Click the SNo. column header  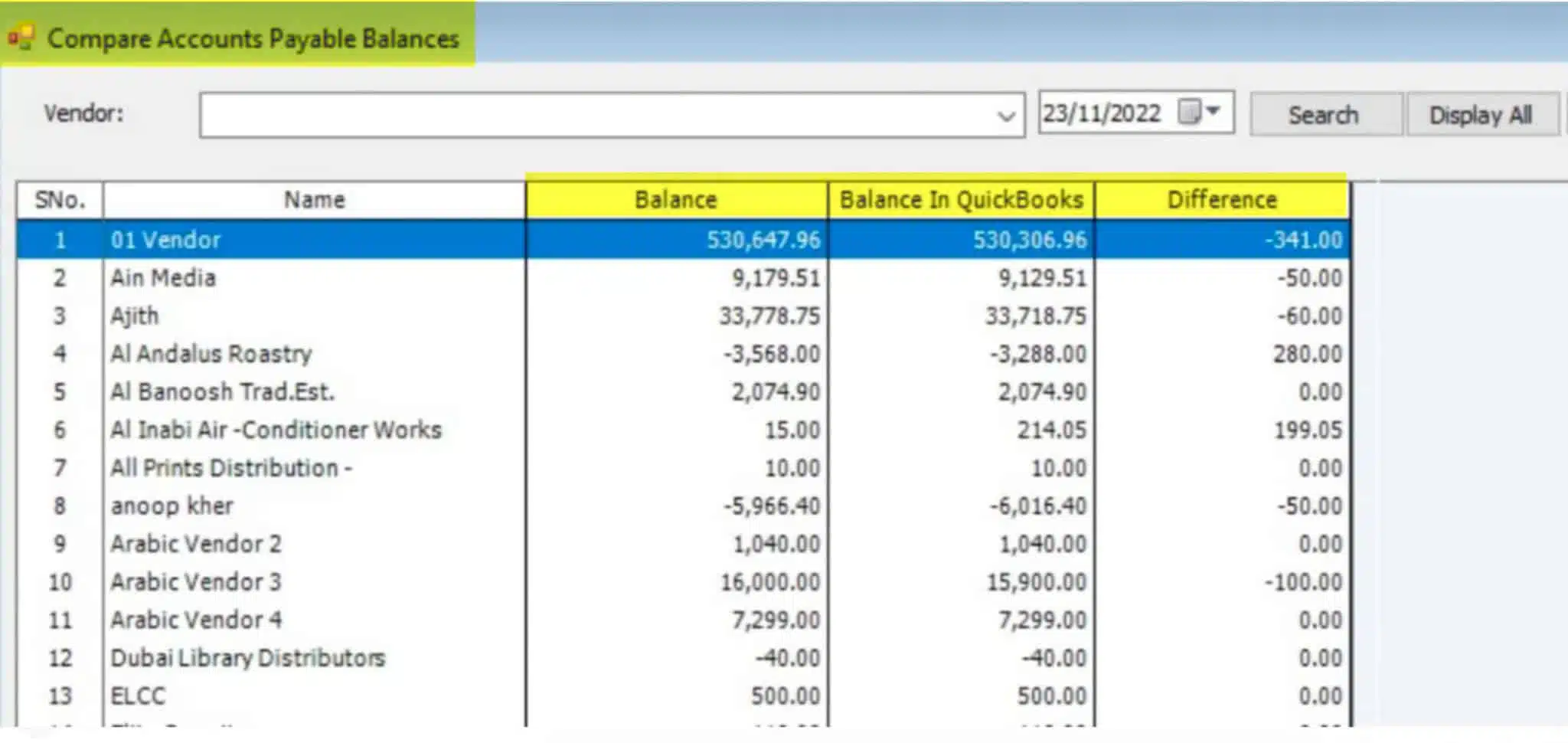(x=60, y=200)
